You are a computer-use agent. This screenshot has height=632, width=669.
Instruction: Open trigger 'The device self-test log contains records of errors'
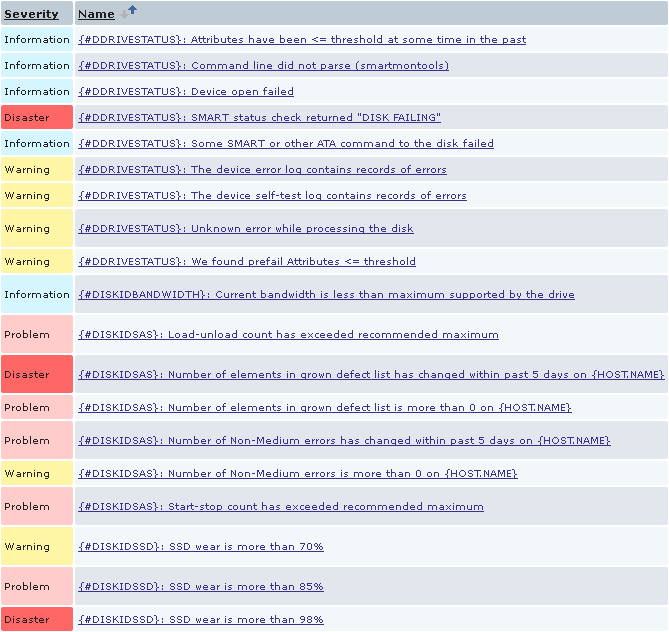pyautogui.click(x=272, y=196)
